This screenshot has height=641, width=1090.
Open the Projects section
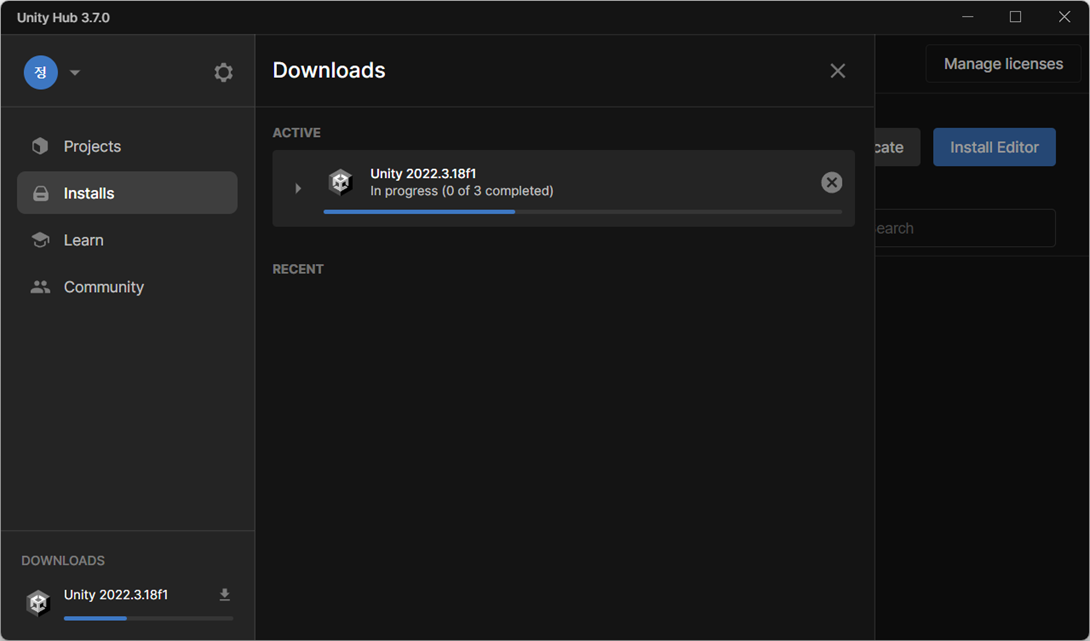(127, 146)
